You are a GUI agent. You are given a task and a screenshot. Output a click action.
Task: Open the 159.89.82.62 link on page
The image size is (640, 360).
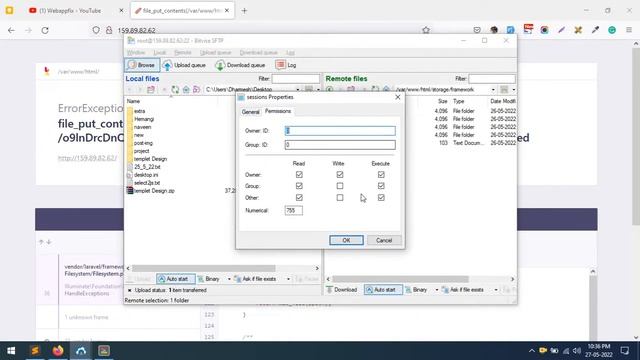[x=87, y=158]
